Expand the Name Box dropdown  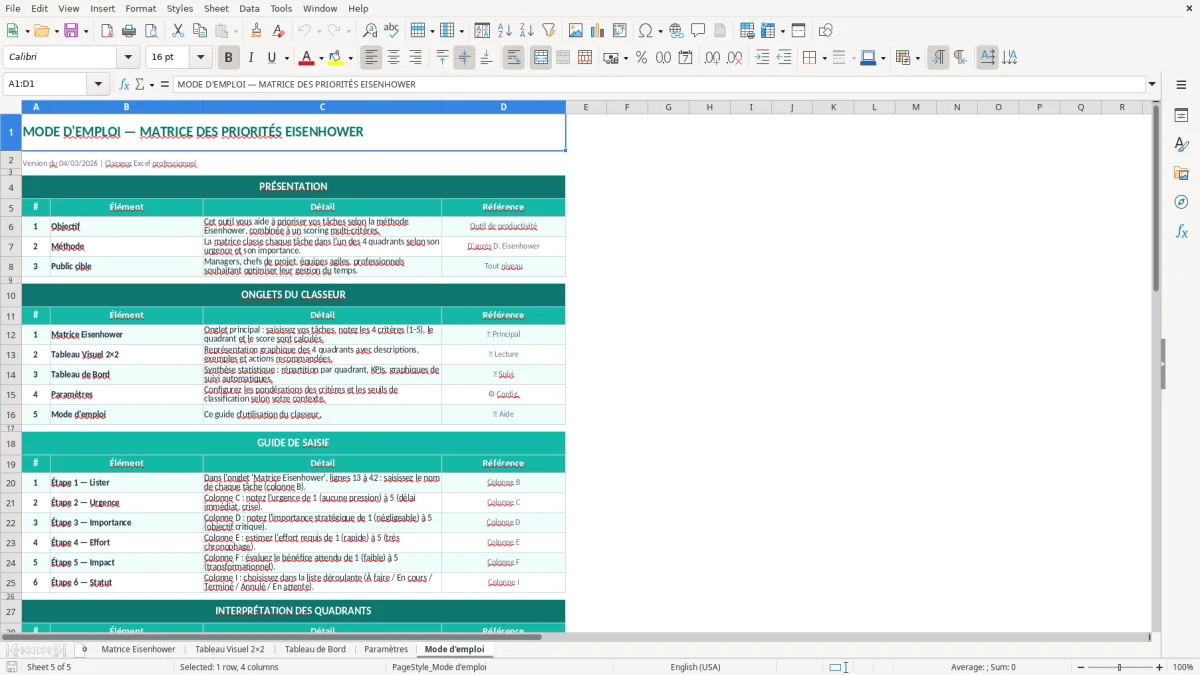(98, 84)
